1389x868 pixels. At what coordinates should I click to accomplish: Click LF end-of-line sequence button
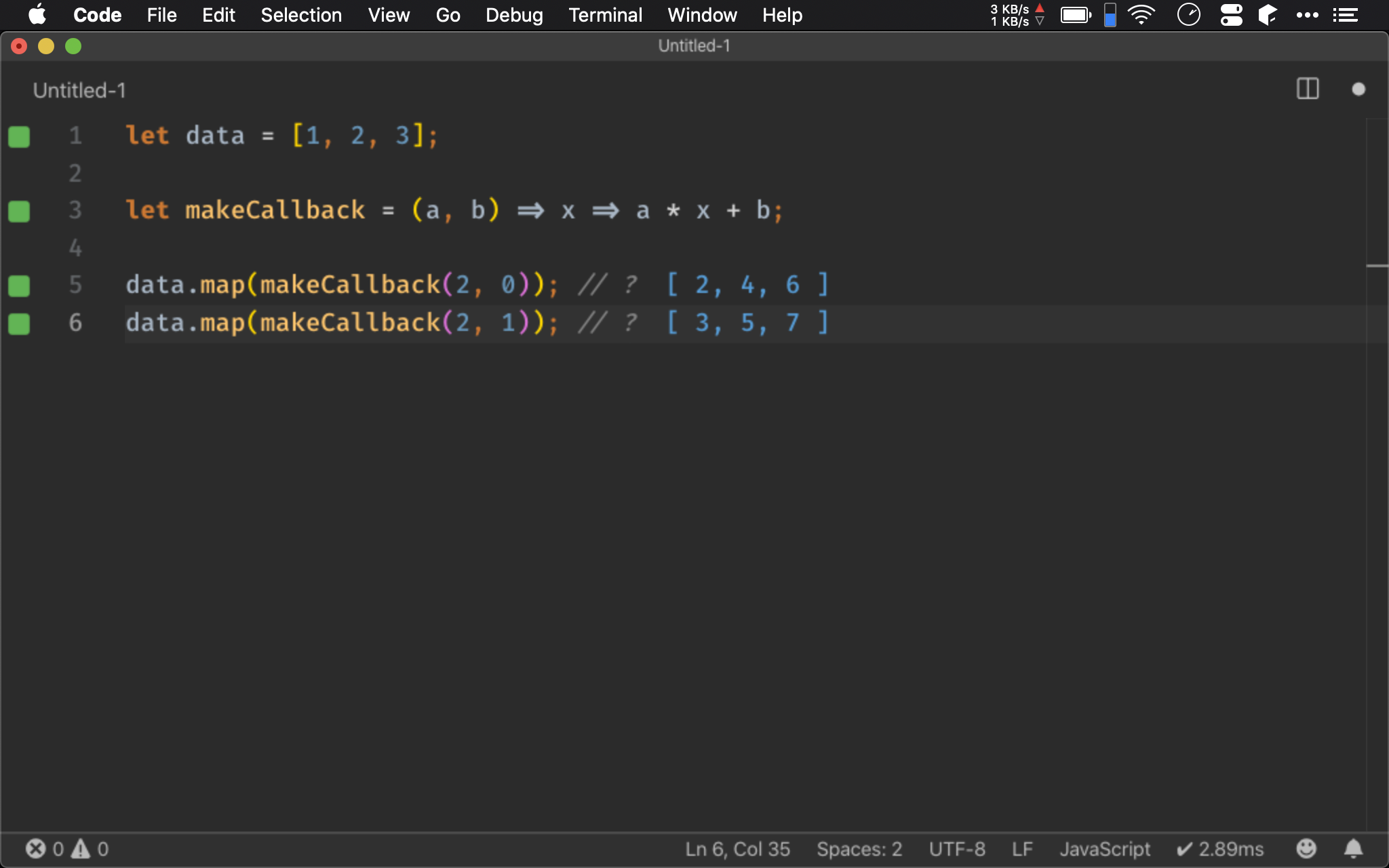pyautogui.click(x=1021, y=848)
